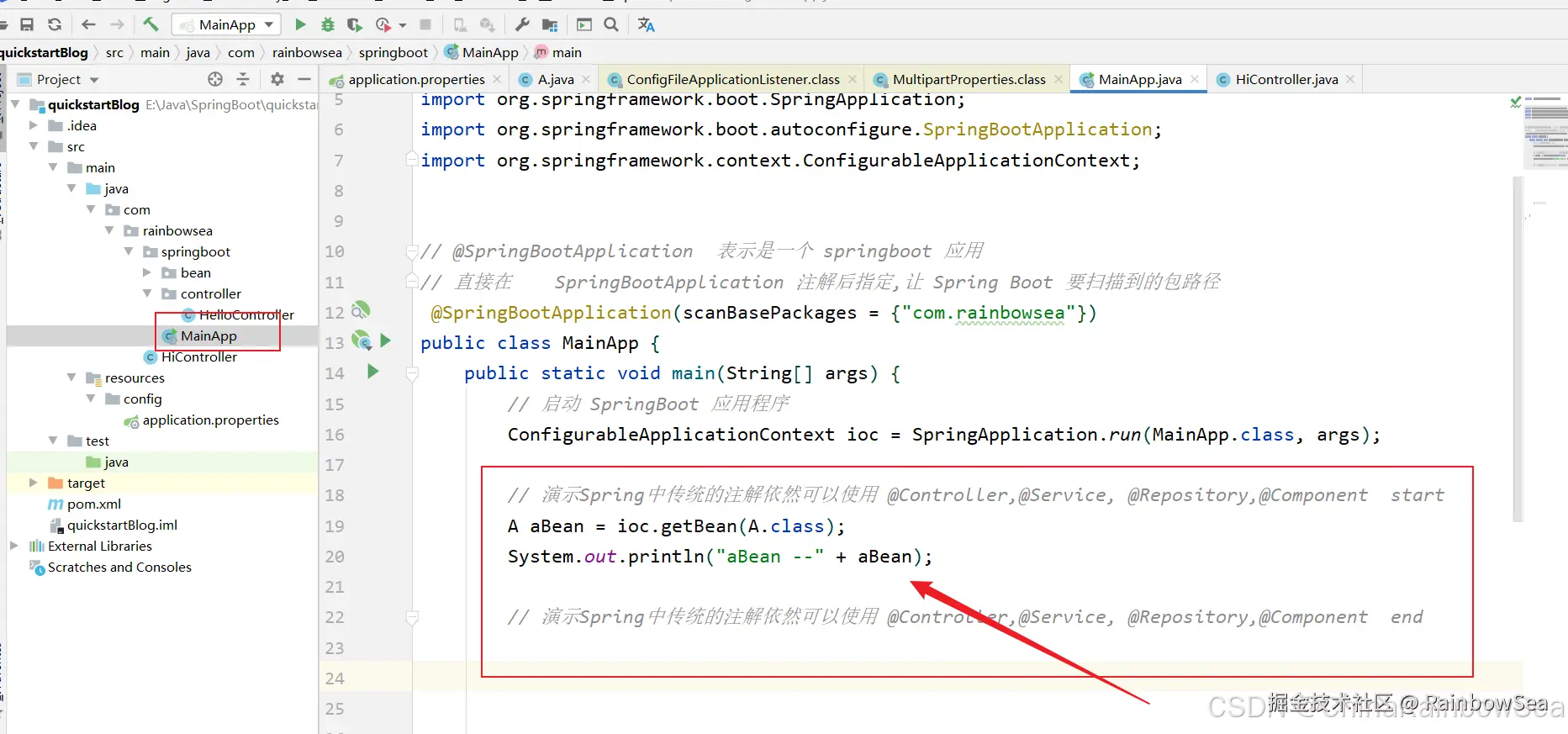
Task: Collapse the quickstartBlog root node
Action: [x=15, y=104]
